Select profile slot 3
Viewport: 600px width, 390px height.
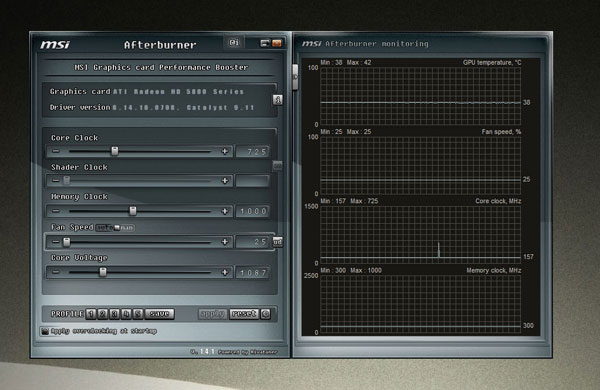pyautogui.click(x=114, y=314)
